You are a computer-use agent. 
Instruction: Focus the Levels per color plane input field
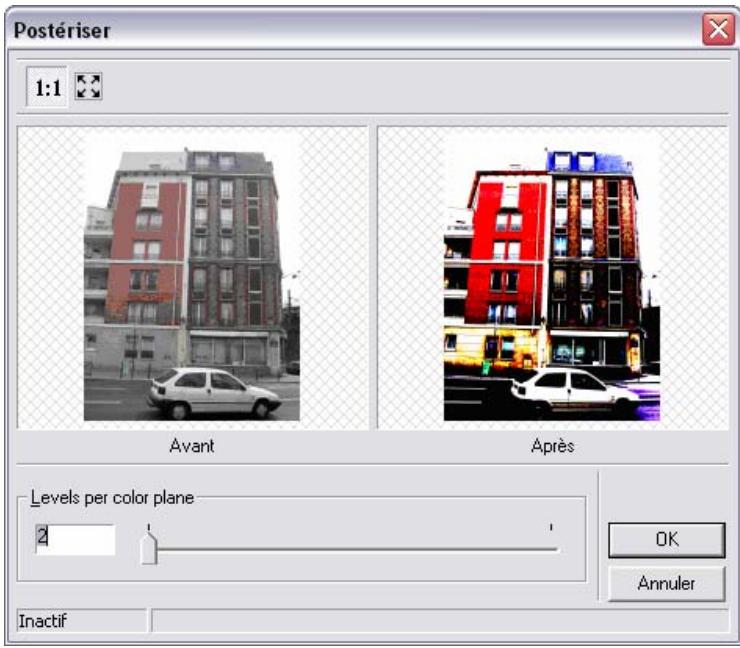(x=75, y=537)
